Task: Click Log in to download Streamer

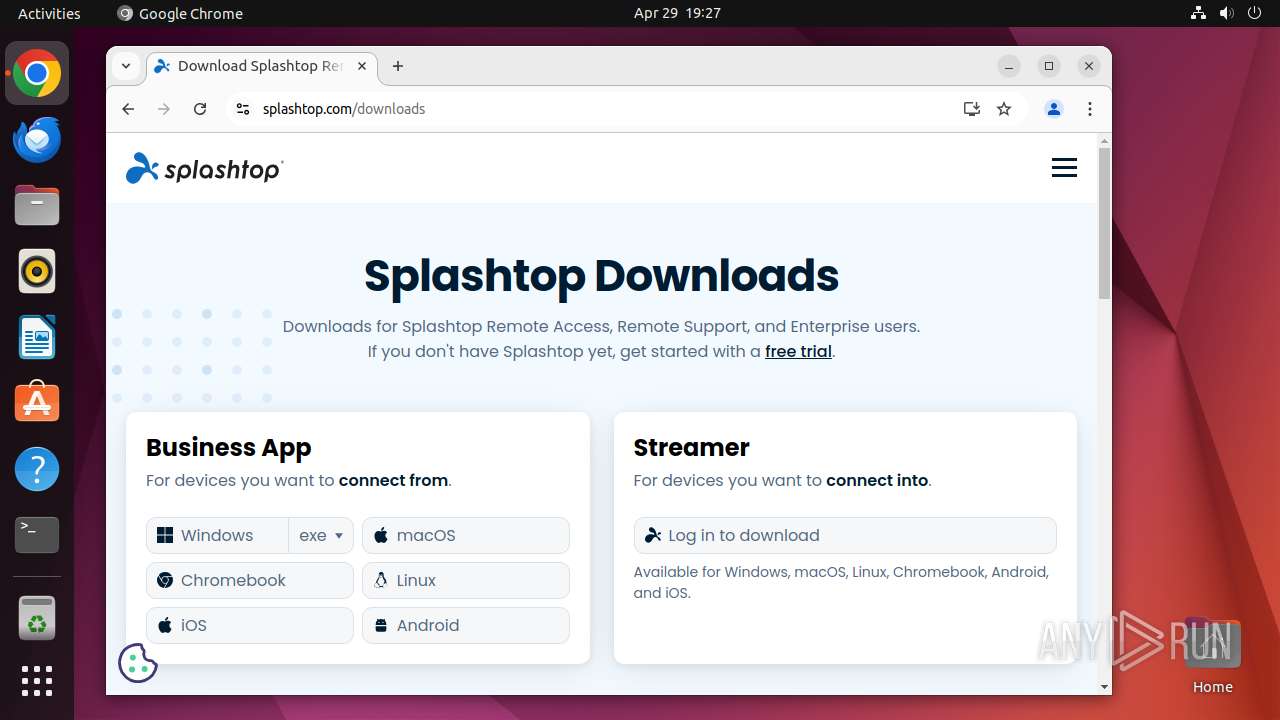Action: coord(845,535)
